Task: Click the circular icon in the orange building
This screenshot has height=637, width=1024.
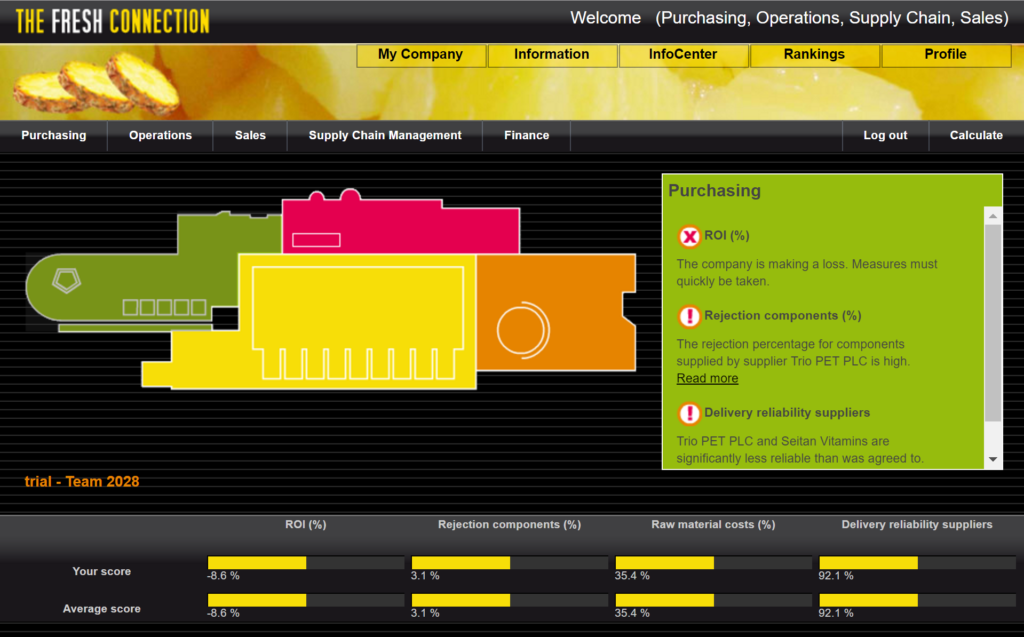Action: 523,327
